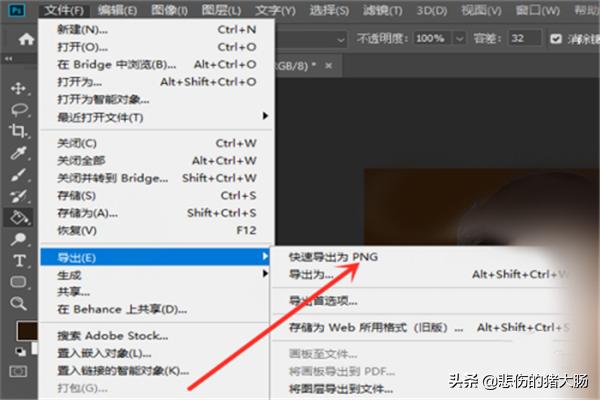
Task: Collapse the toolbar double-arrow handle
Action: [8, 59]
